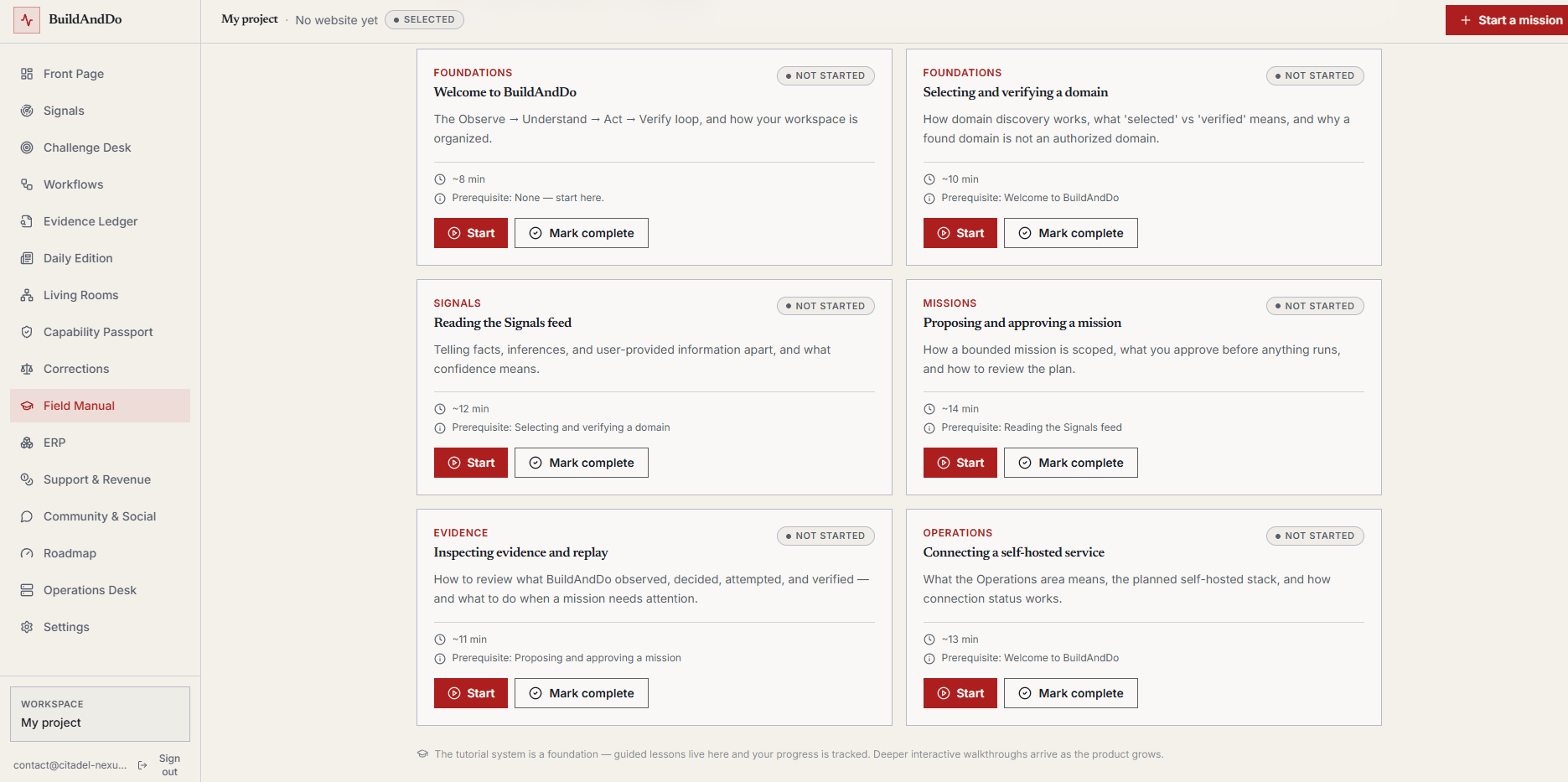Open Capability Passport shield icon
The width and height of the screenshot is (1568, 782).
click(27, 332)
